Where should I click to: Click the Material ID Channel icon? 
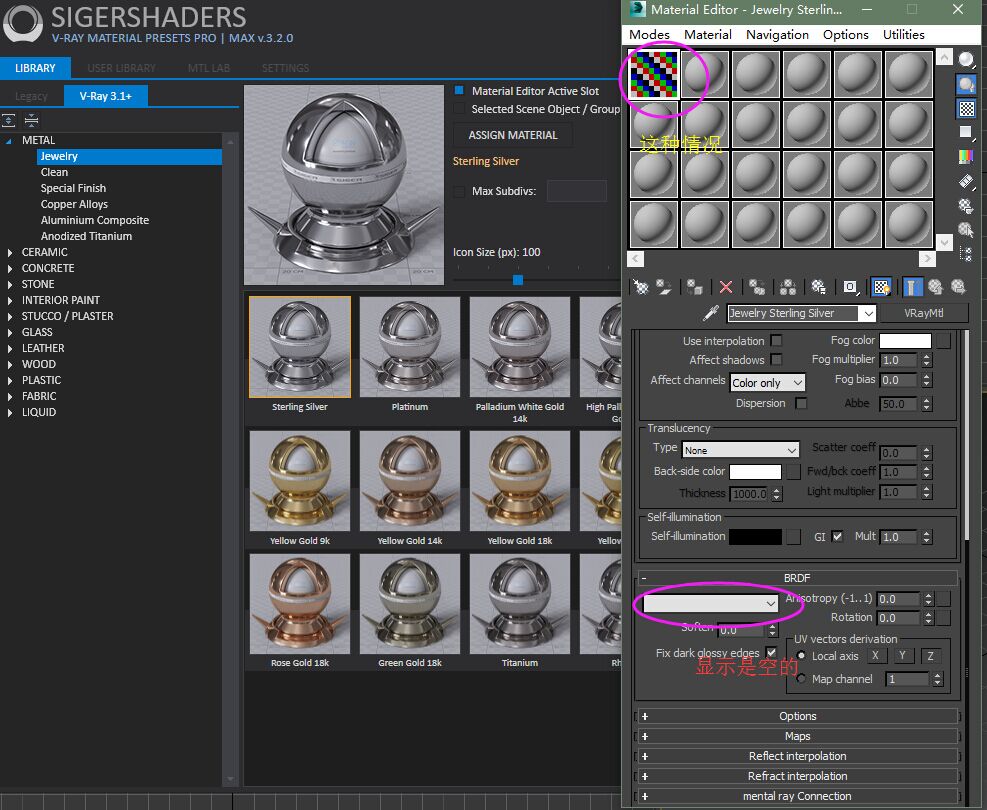pos(850,287)
